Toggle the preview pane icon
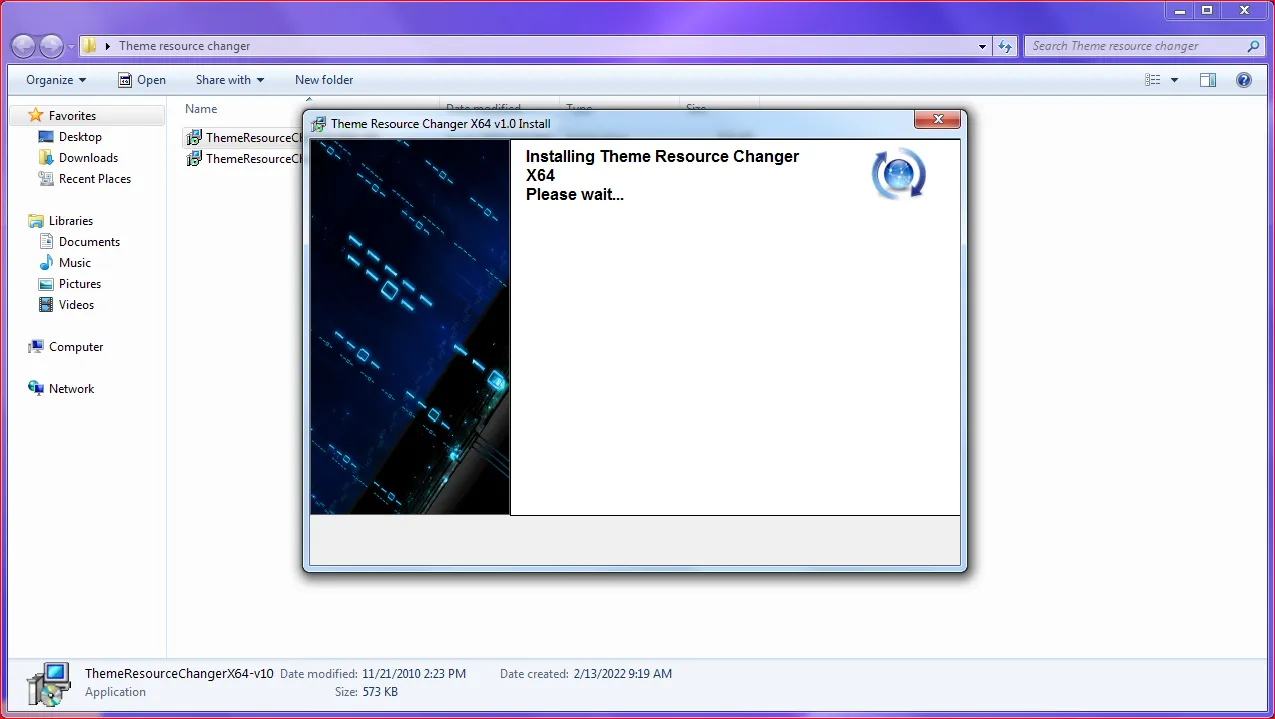The image size is (1275, 719). [x=1208, y=80]
